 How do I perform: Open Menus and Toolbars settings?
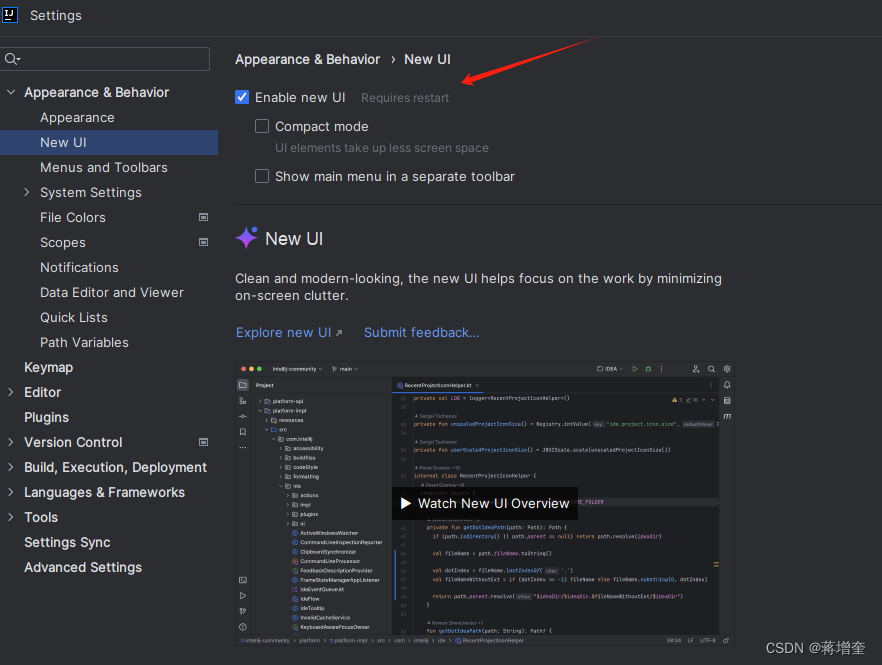pyautogui.click(x=104, y=168)
